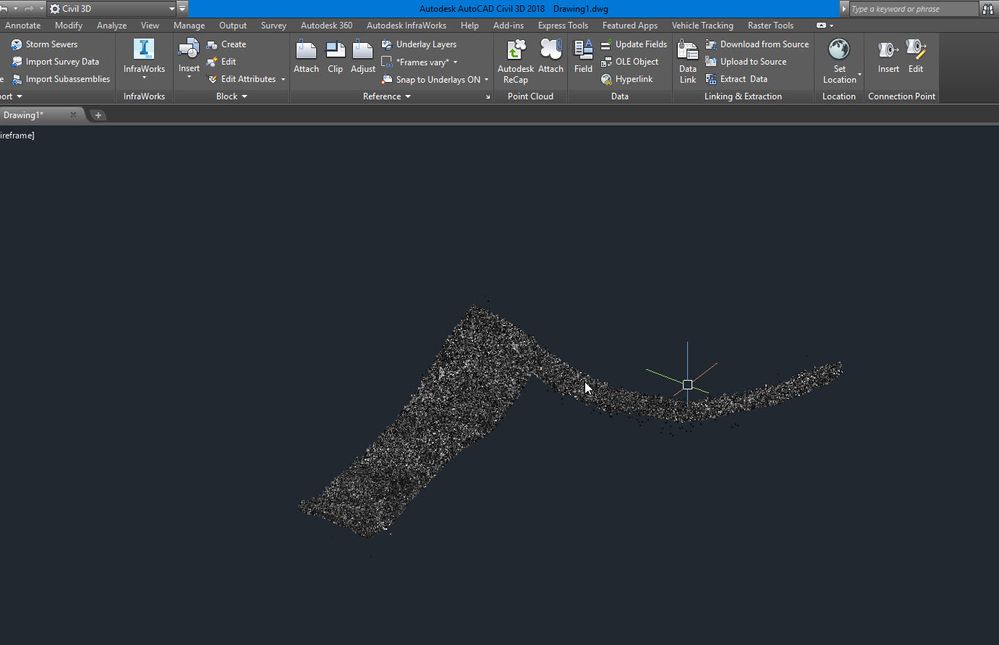Screen dimensions: 999x645
Task: Add a new drawing tab
Action: [98, 115]
